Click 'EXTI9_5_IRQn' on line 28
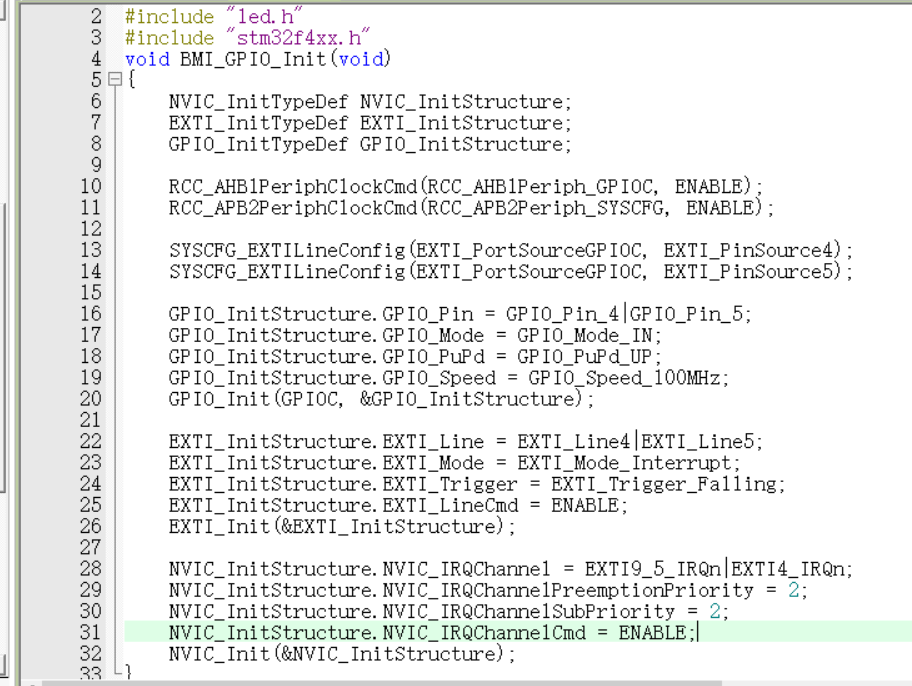 (653, 568)
